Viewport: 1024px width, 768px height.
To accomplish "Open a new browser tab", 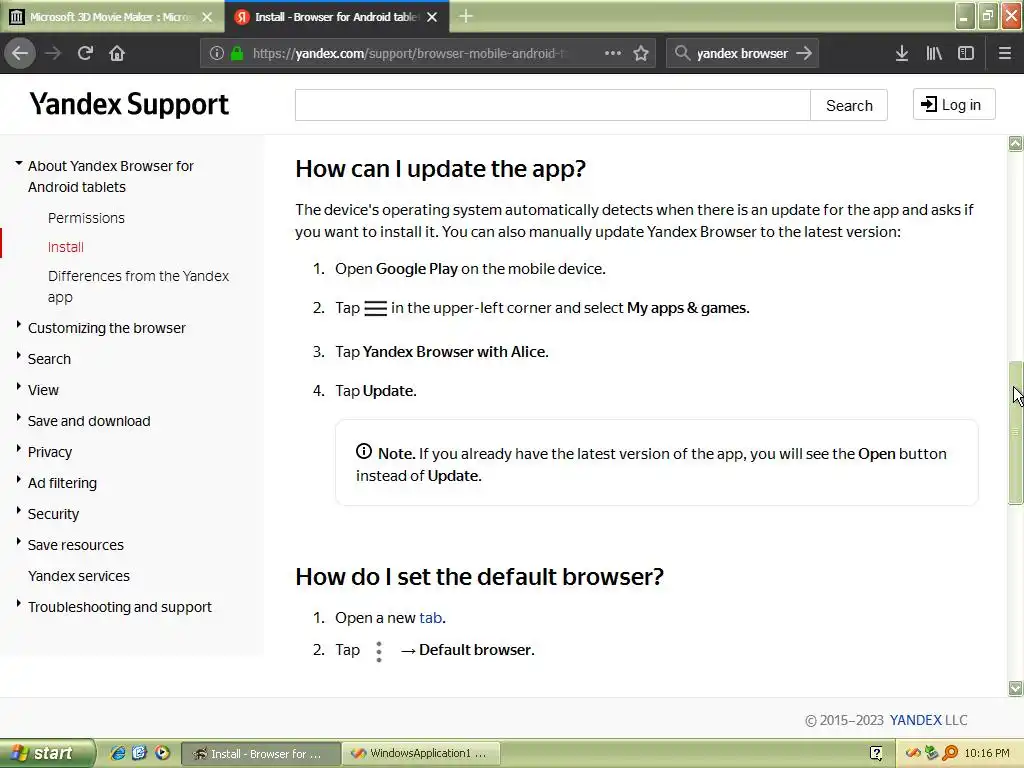I will pos(466,16).
